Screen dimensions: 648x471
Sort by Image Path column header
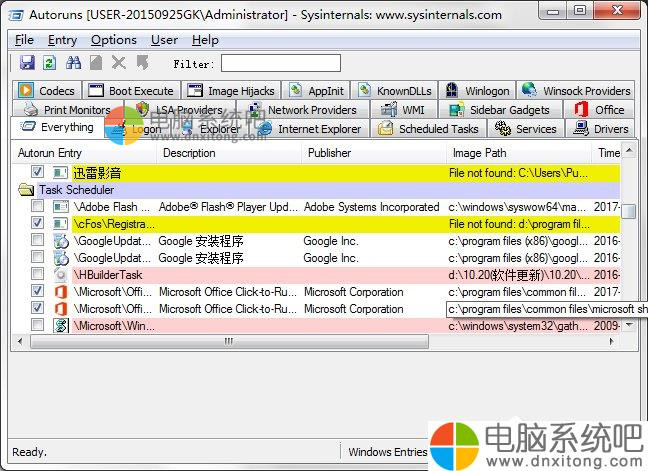click(519, 153)
